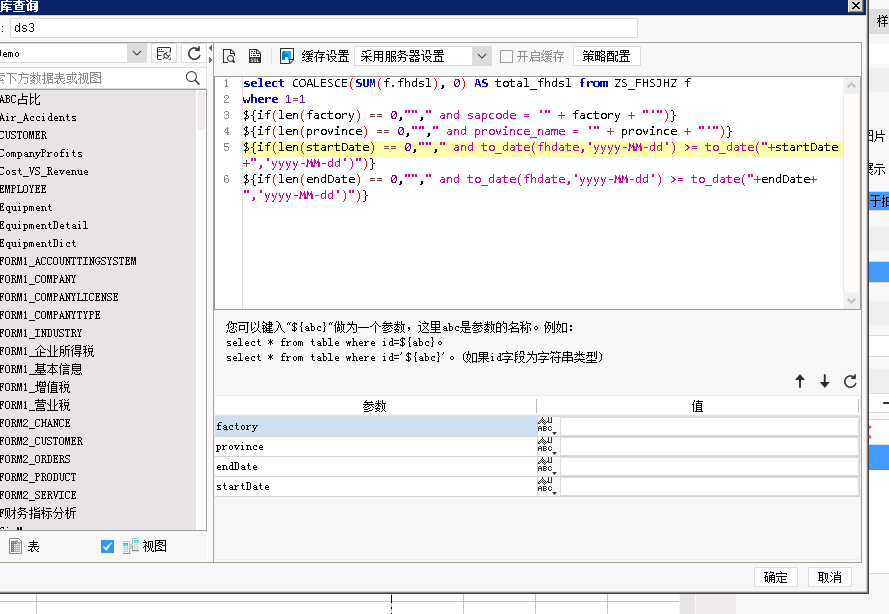Select the FORM1_基本信息 table
This screenshot has height=614, width=889.
click(41, 369)
